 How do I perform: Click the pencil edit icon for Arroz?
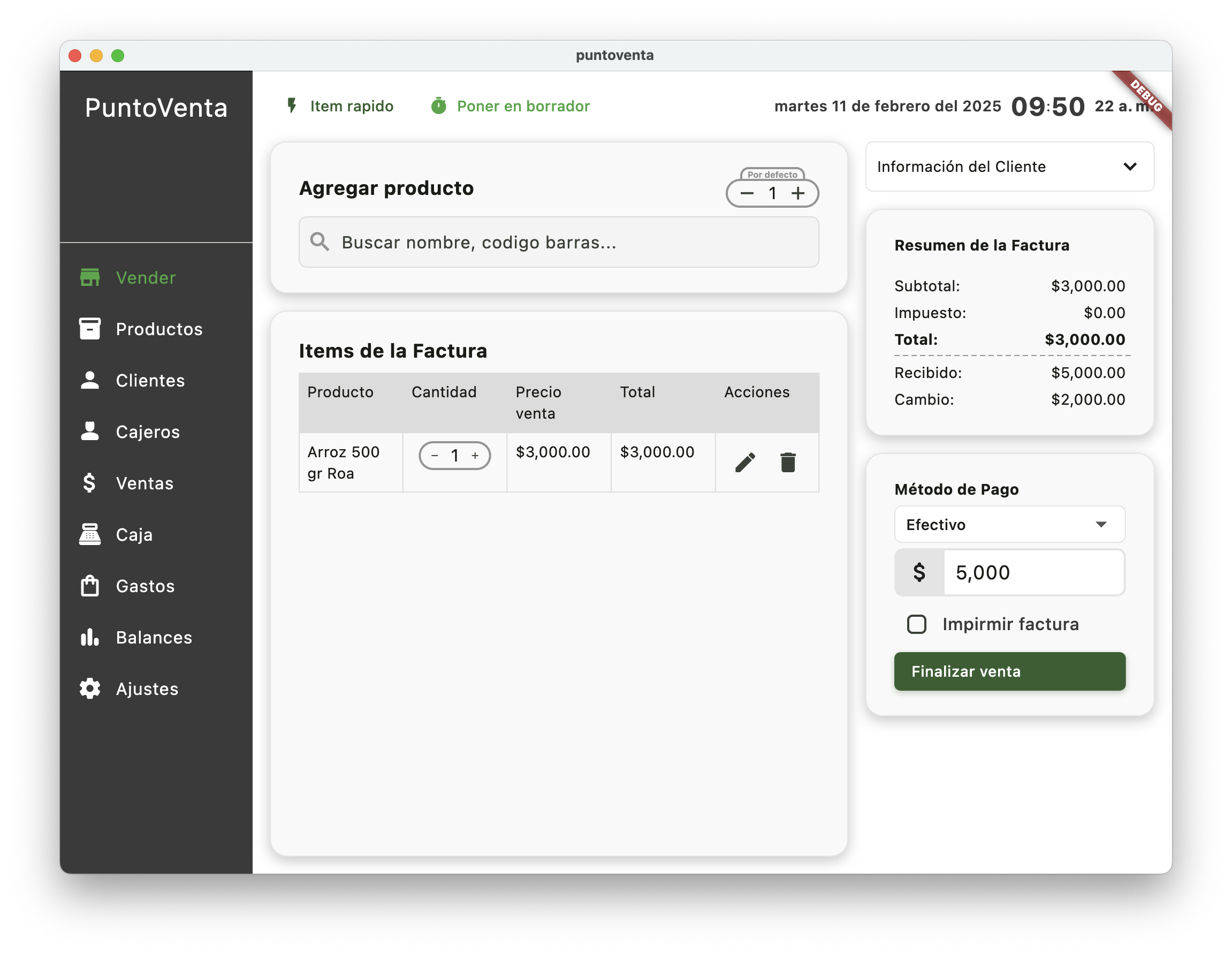[x=744, y=463]
